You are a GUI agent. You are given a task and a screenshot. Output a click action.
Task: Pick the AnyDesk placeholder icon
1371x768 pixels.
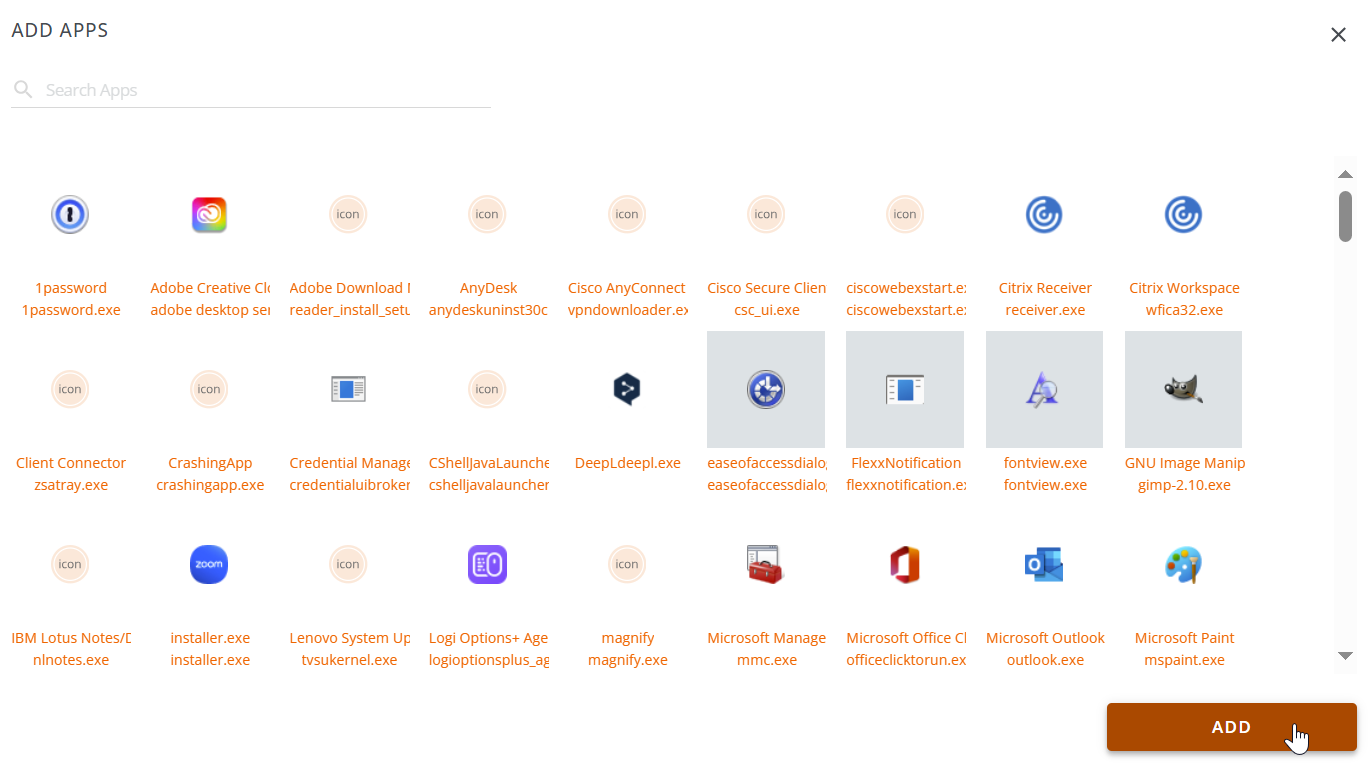click(x=487, y=214)
